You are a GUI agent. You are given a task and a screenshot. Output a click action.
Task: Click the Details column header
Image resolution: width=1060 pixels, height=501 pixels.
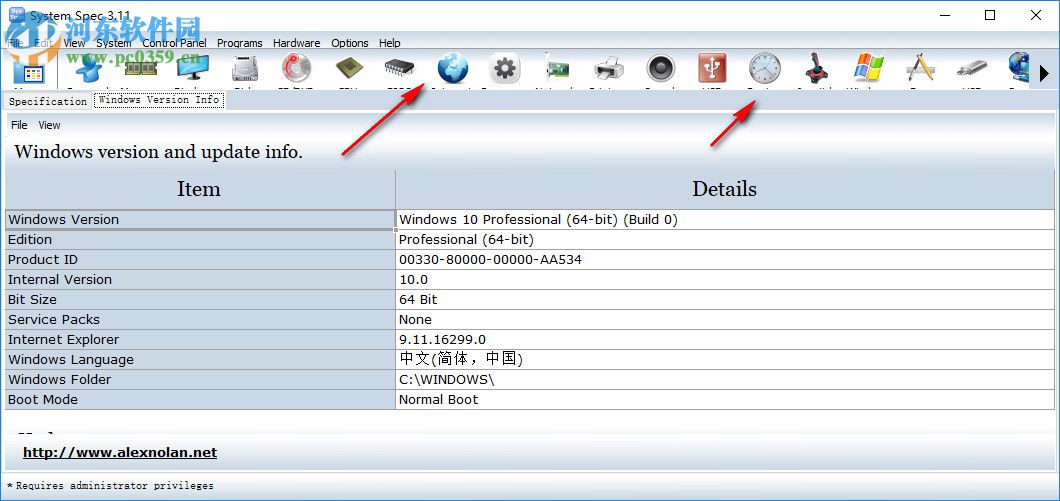tap(724, 189)
